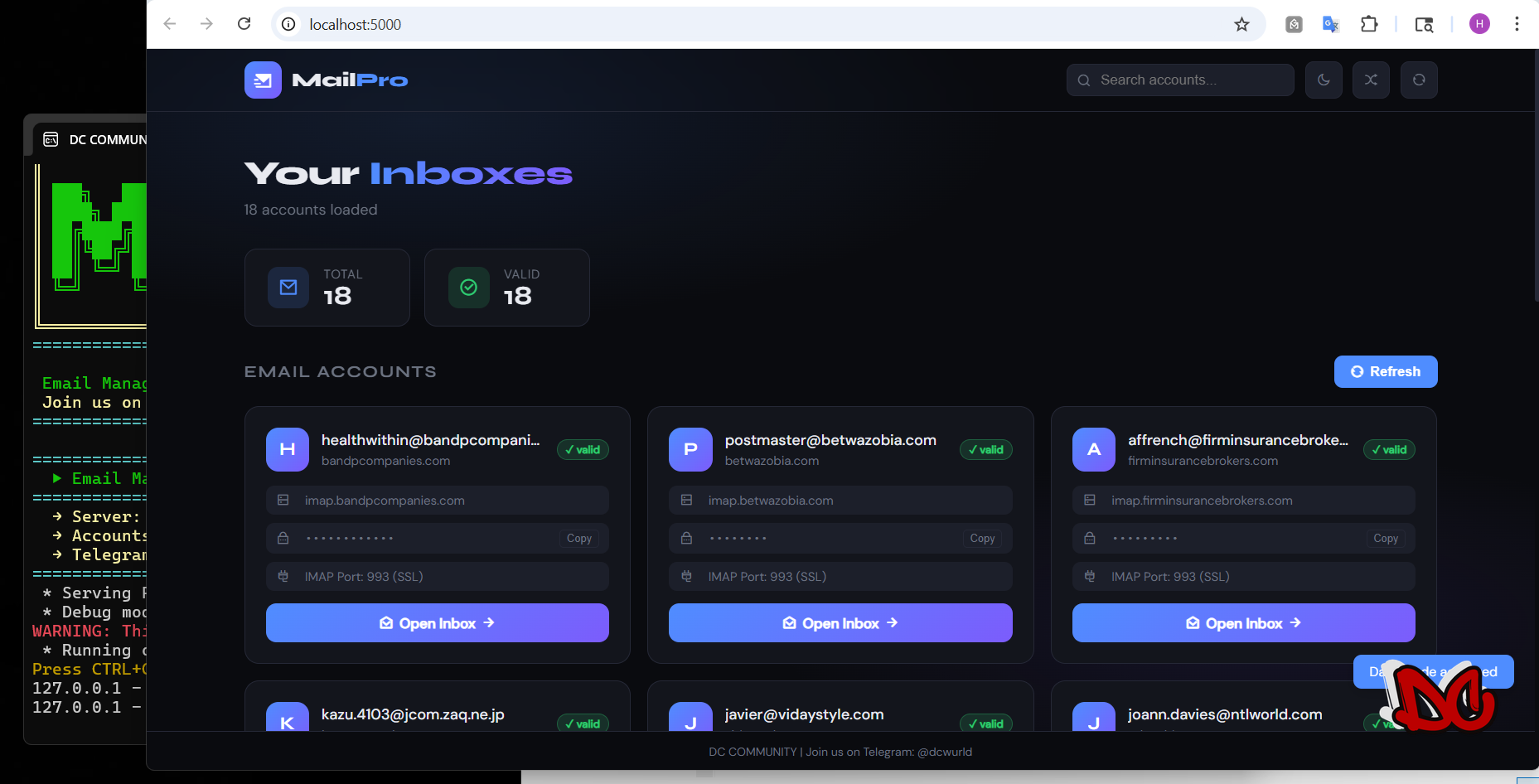Click the valid badge on kazu.4103 card
The height and width of the screenshot is (784, 1539).
tap(583, 723)
